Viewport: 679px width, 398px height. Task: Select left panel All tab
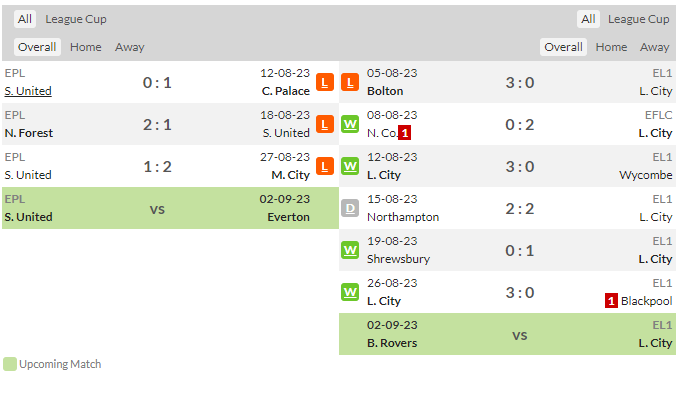[25, 19]
